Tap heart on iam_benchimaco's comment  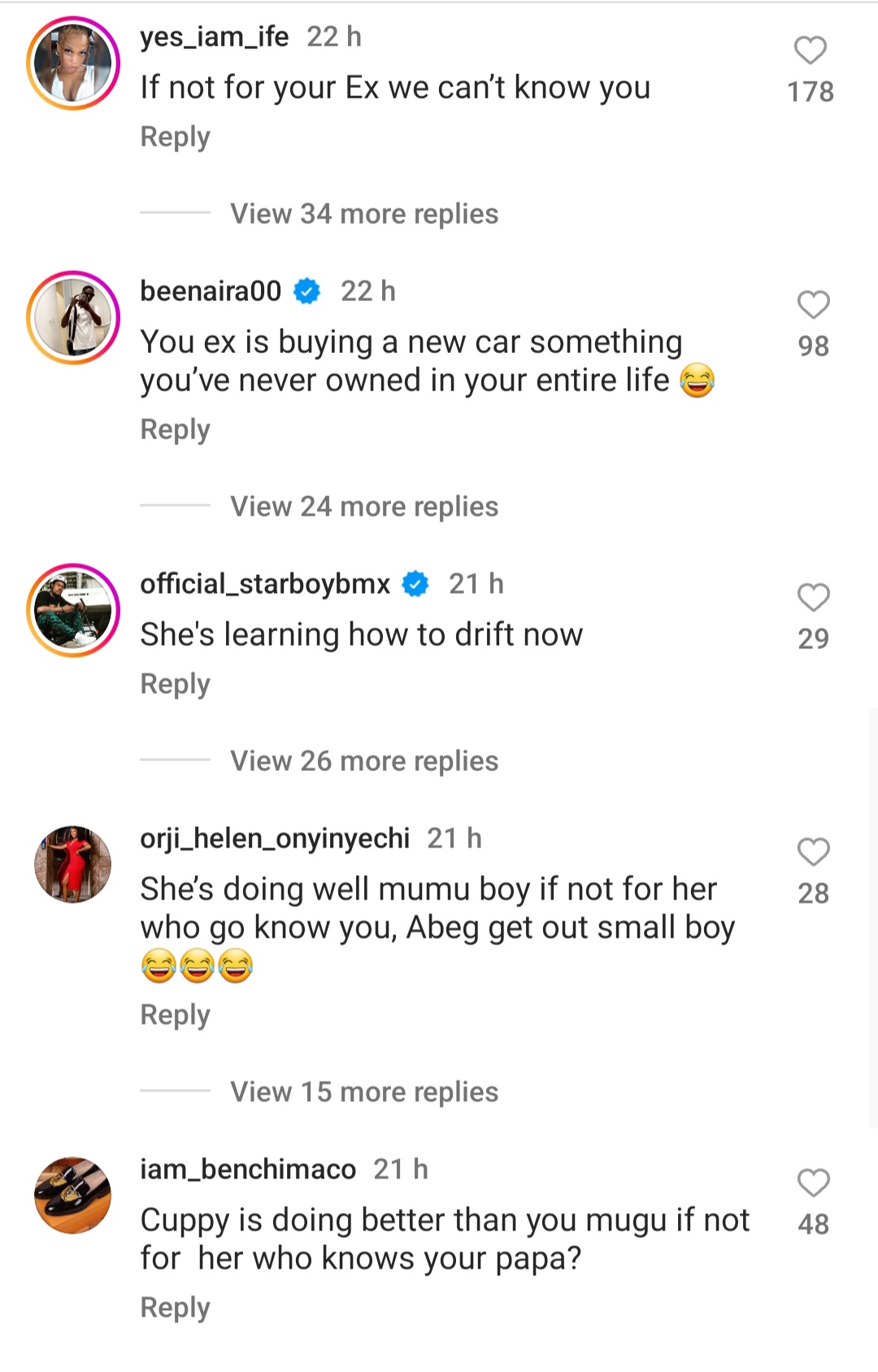pyautogui.click(x=813, y=1183)
